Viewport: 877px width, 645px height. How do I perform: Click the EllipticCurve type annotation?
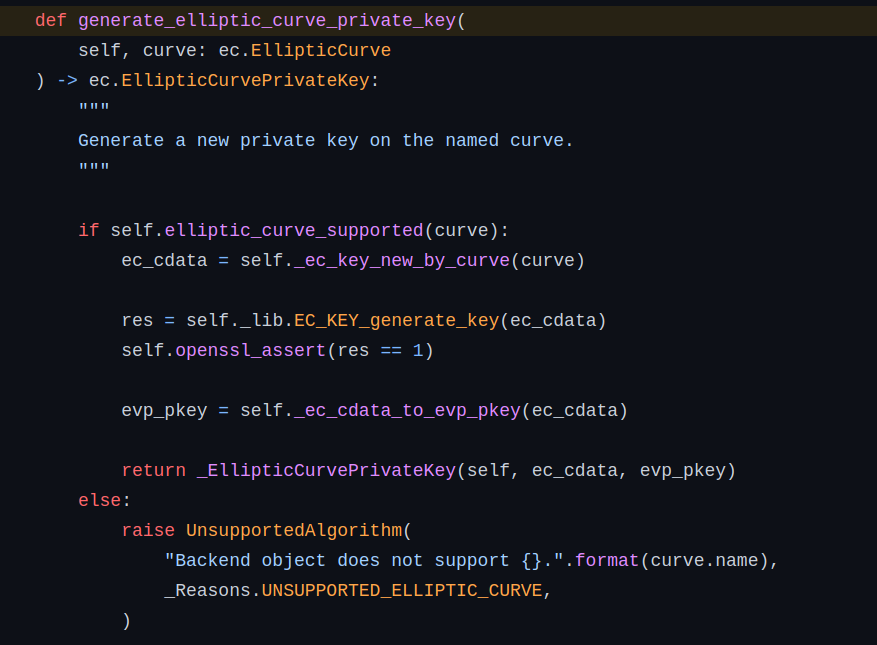320,50
